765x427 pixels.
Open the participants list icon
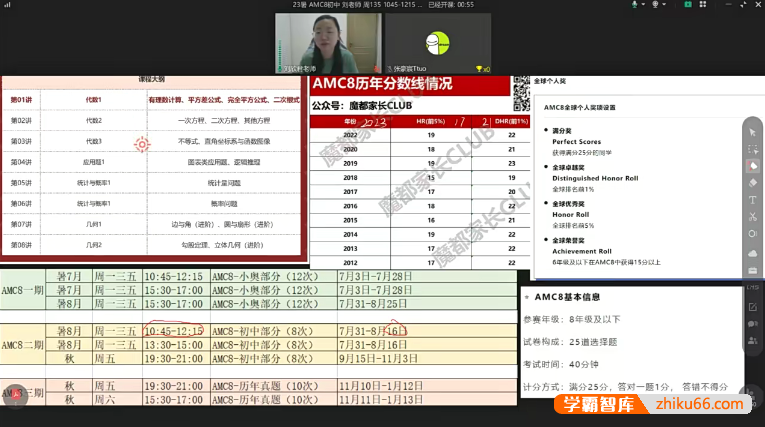[752, 340]
